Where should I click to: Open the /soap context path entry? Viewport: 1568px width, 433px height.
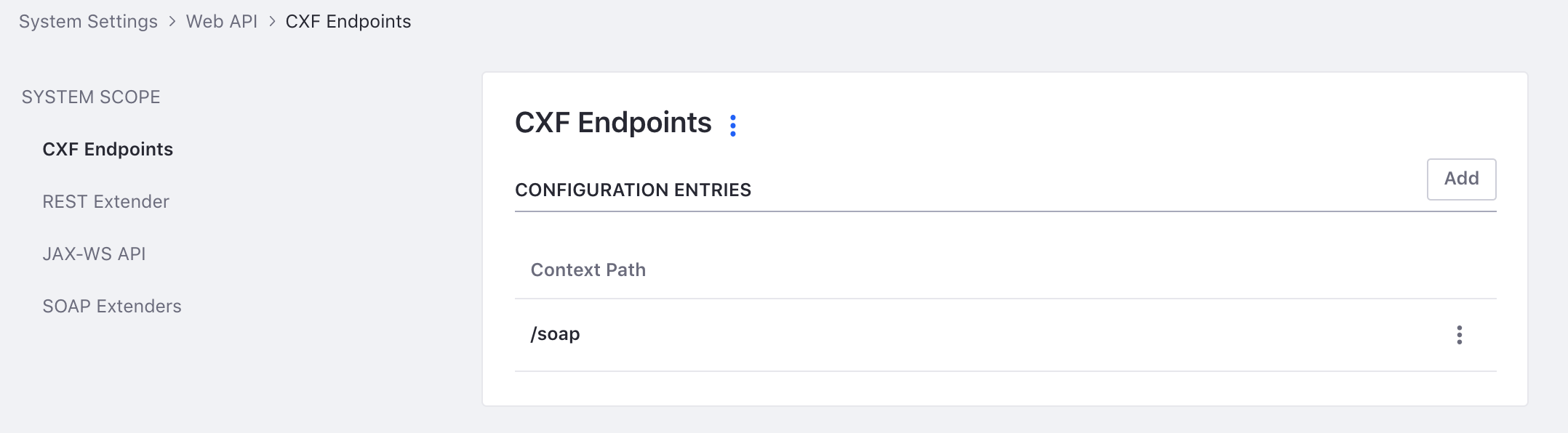tap(555, 334)
